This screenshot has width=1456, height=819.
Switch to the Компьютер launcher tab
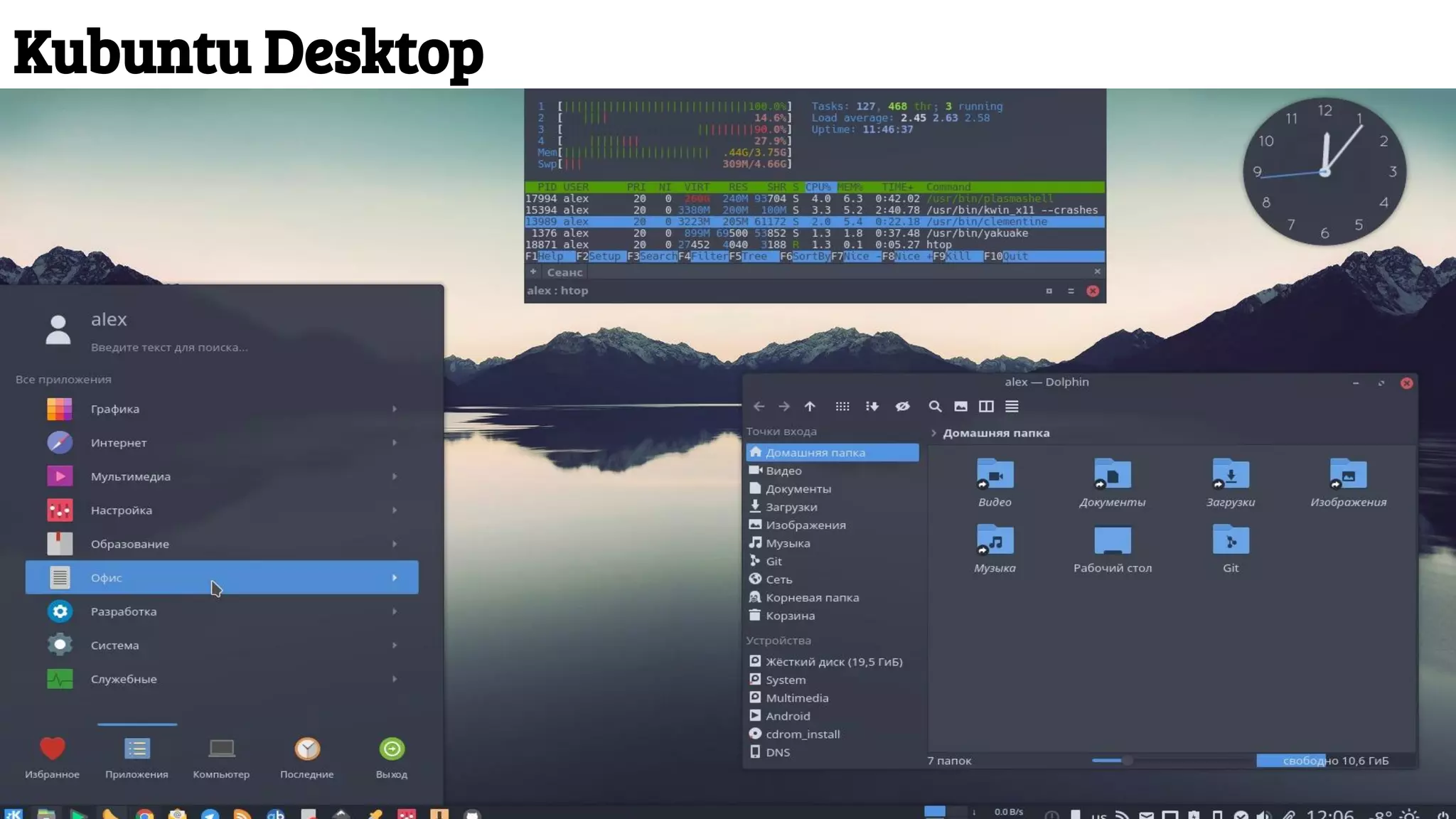point(221,749)
